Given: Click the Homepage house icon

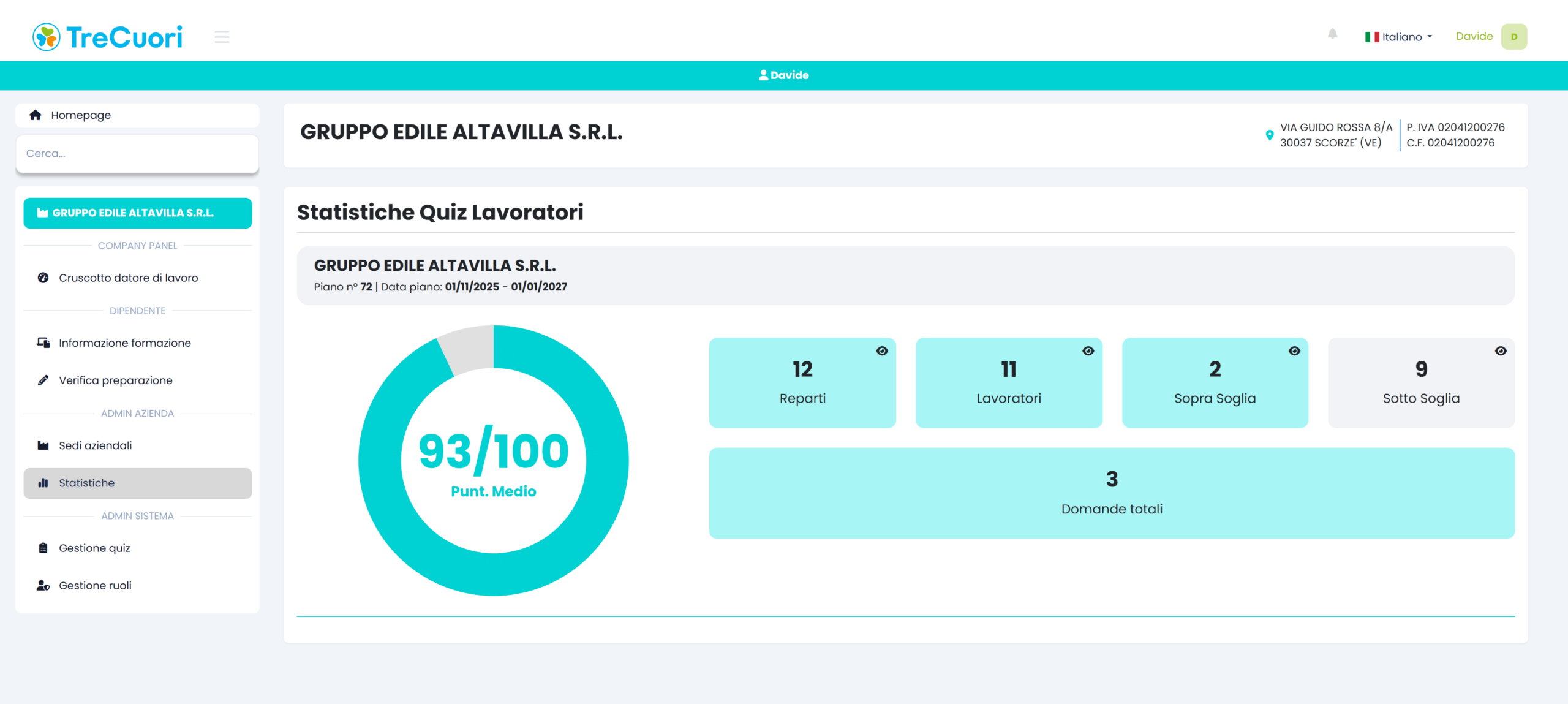Looking at the screenshot, I should coord(36,115).
